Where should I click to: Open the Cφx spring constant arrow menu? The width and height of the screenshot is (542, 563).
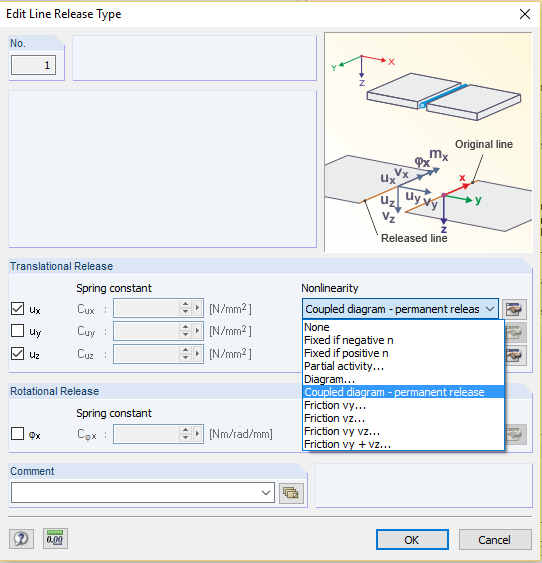coord(197,434)
